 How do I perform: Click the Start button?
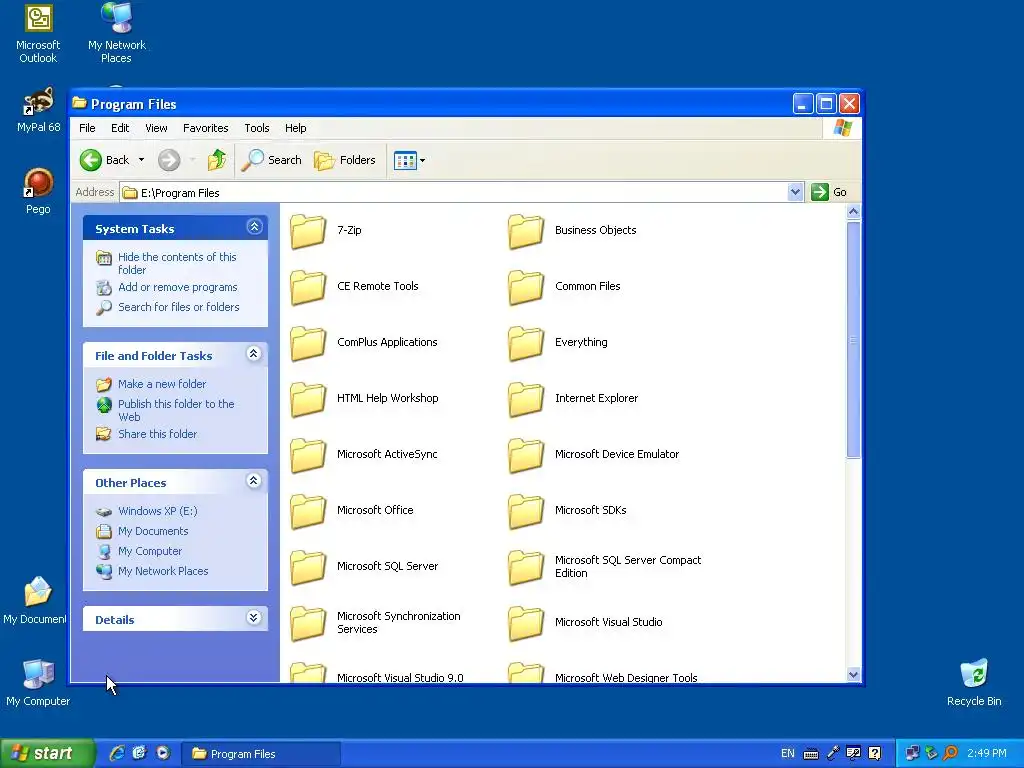pos(47,754)
